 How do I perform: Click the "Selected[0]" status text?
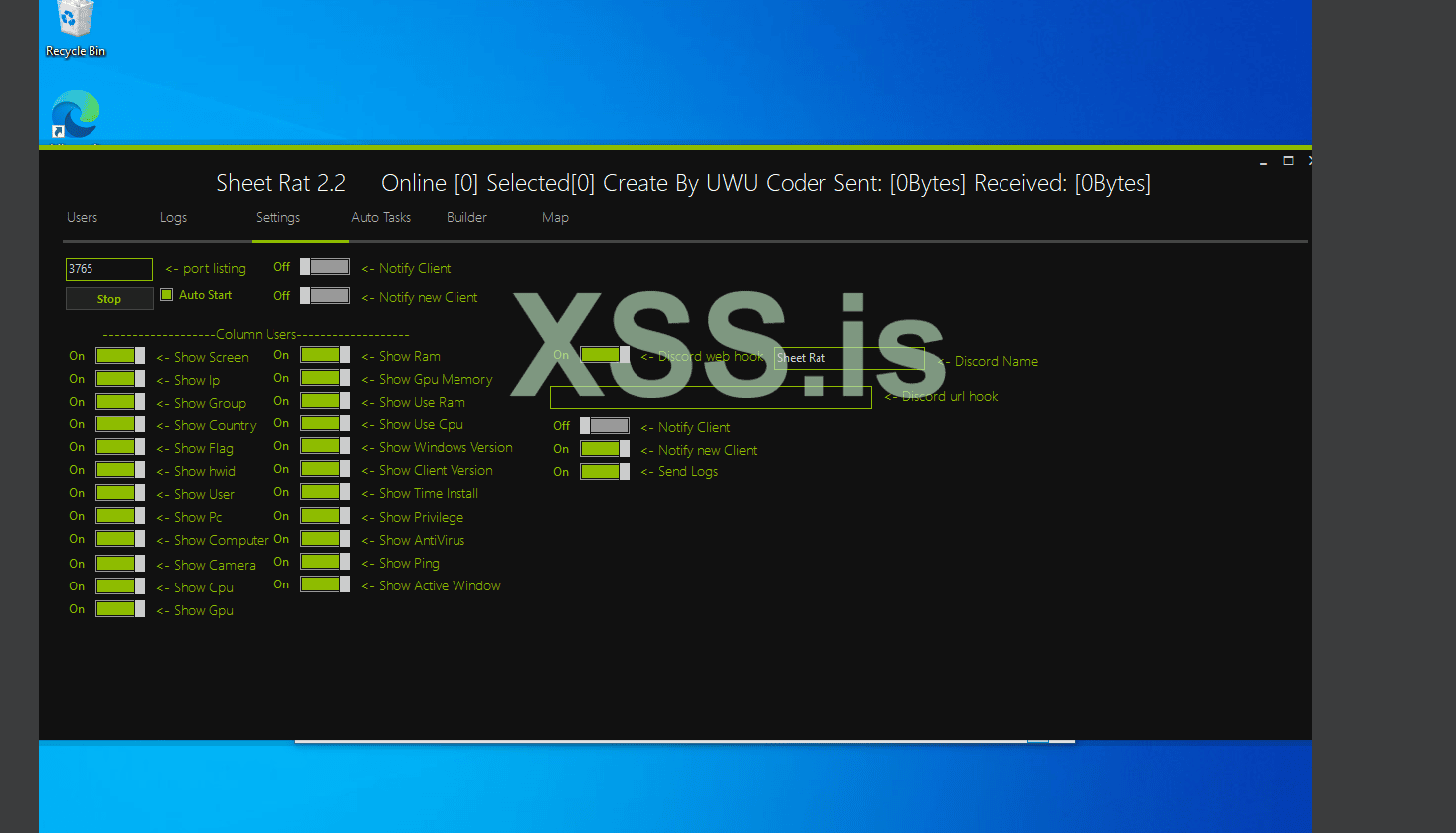point(540,183)
